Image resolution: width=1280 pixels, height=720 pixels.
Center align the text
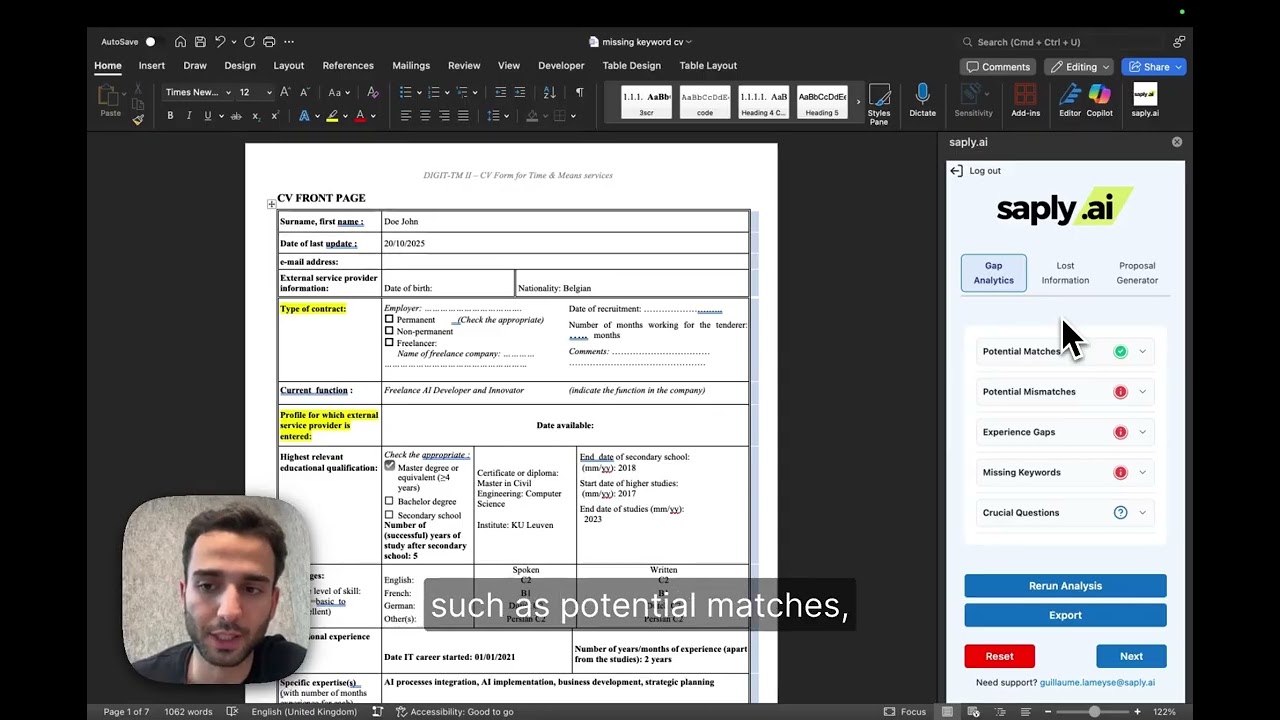425,116
